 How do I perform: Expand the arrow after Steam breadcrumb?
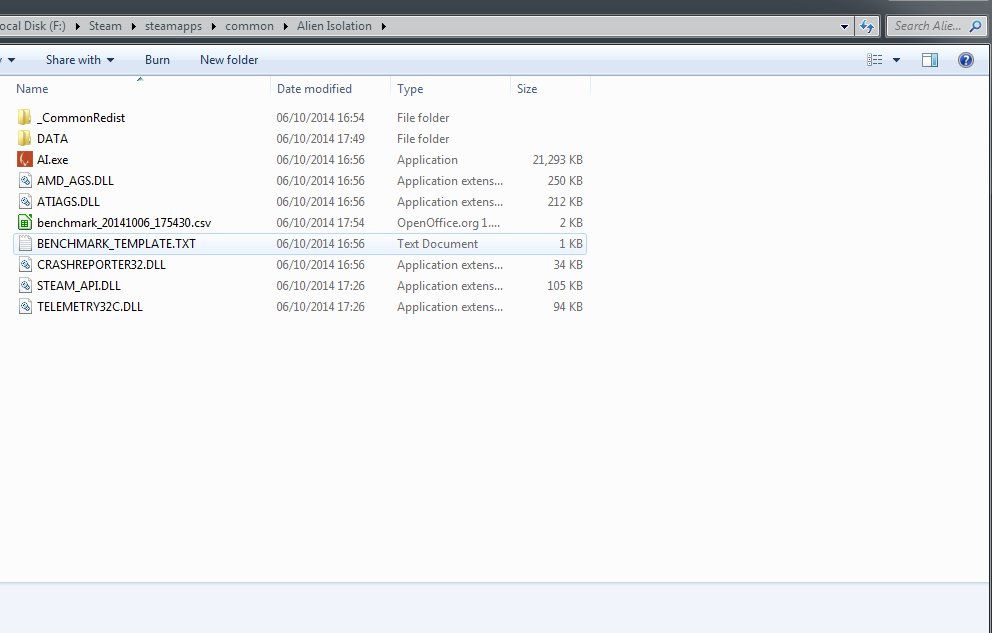133,27
